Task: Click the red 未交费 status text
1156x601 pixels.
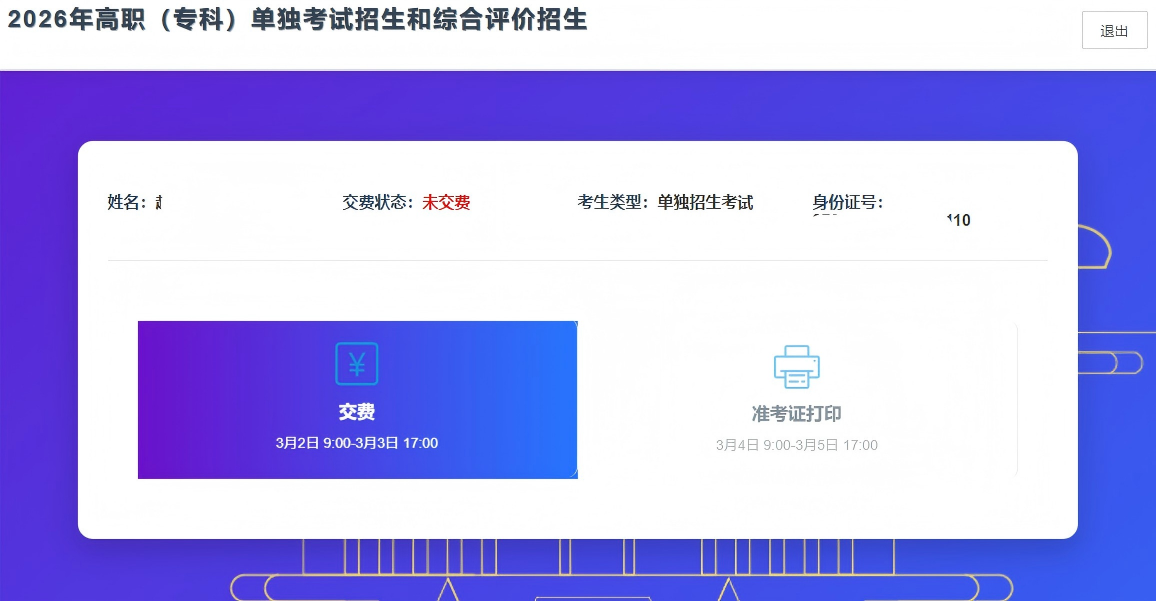Action: click(x=446, y=202)
